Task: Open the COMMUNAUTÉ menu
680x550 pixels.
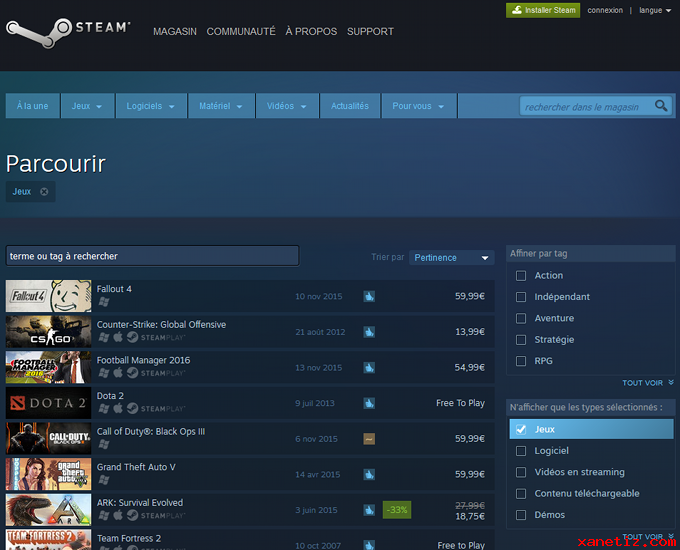Action: (241, 32)
